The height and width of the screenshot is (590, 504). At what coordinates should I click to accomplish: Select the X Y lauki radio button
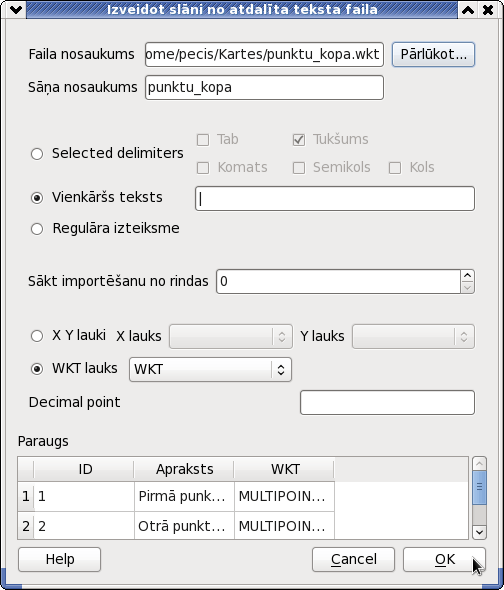pyautogui.click(x=37, y=336)
